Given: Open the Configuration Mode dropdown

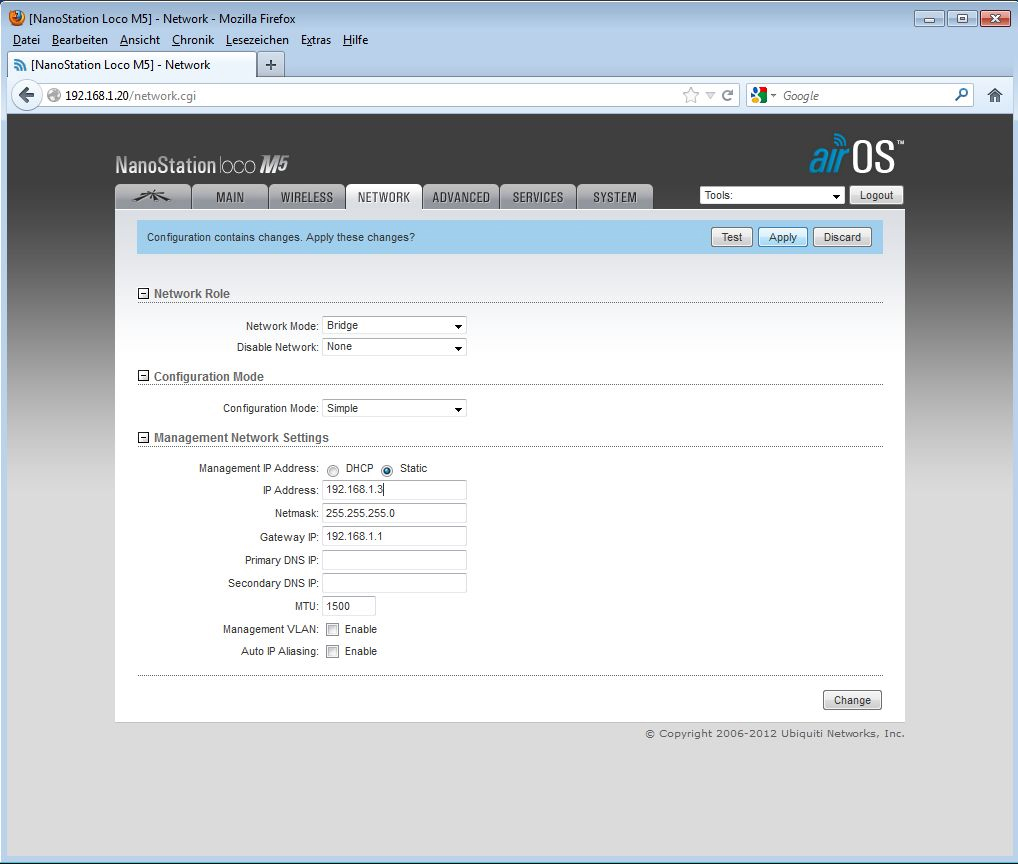Looking at the screenshot, I should pyautogui.click(x=394, y=408).
